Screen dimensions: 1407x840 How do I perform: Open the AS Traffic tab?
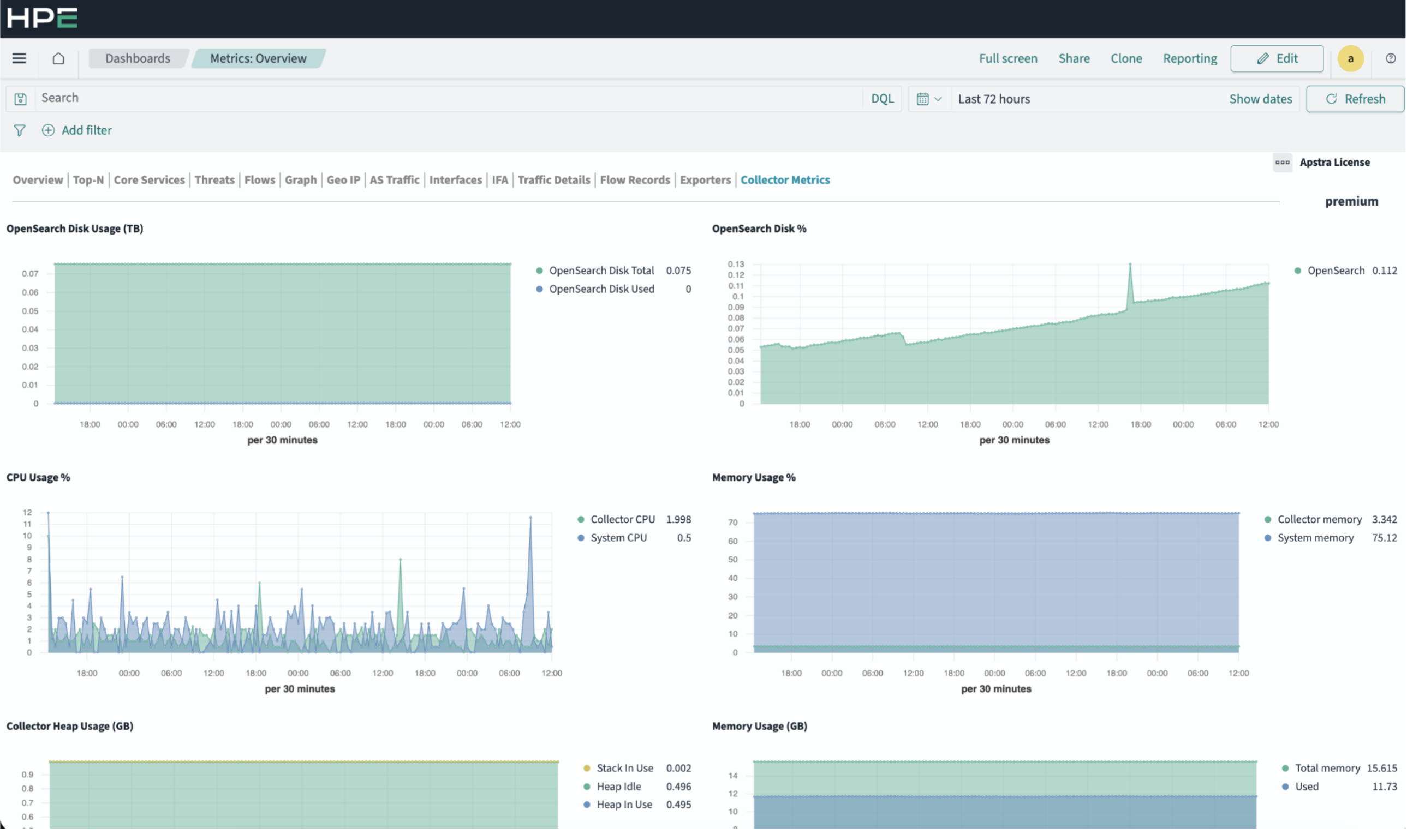coord(395,180)
